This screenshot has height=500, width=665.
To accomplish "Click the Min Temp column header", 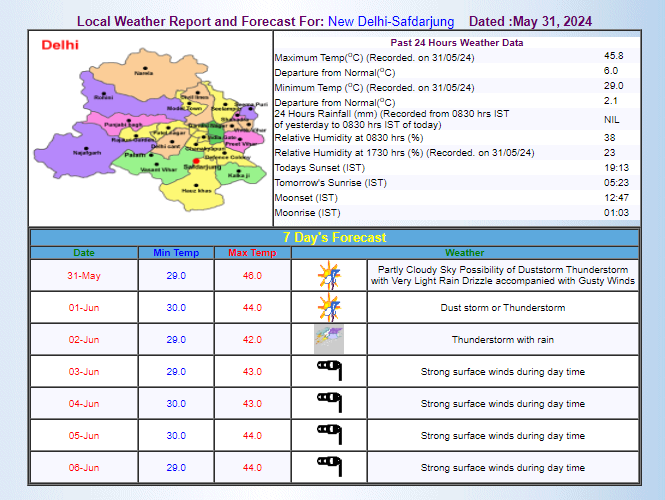I will click(x=176, y=253).
